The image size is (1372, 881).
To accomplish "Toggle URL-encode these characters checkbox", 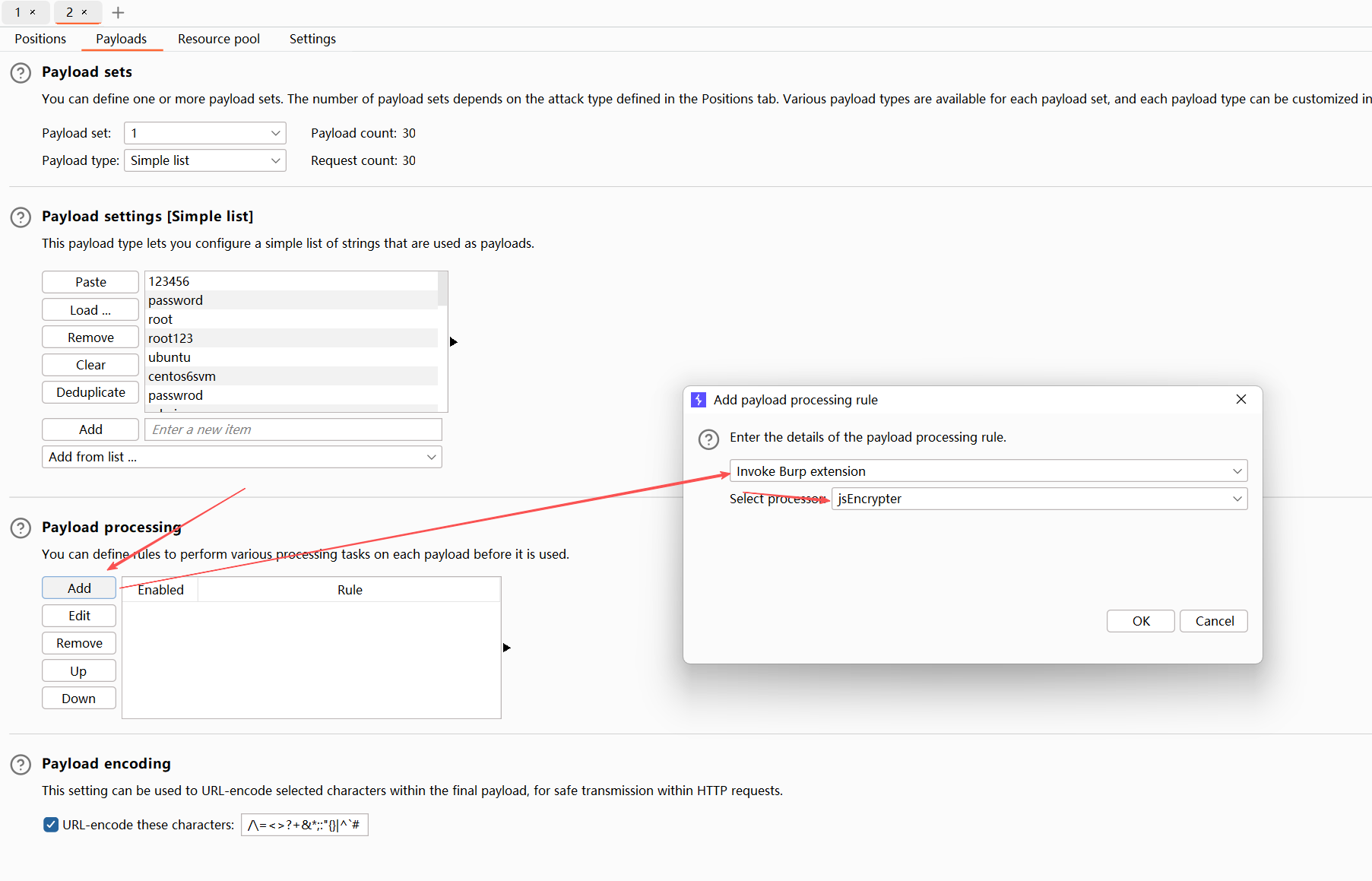I will [51, 825].
